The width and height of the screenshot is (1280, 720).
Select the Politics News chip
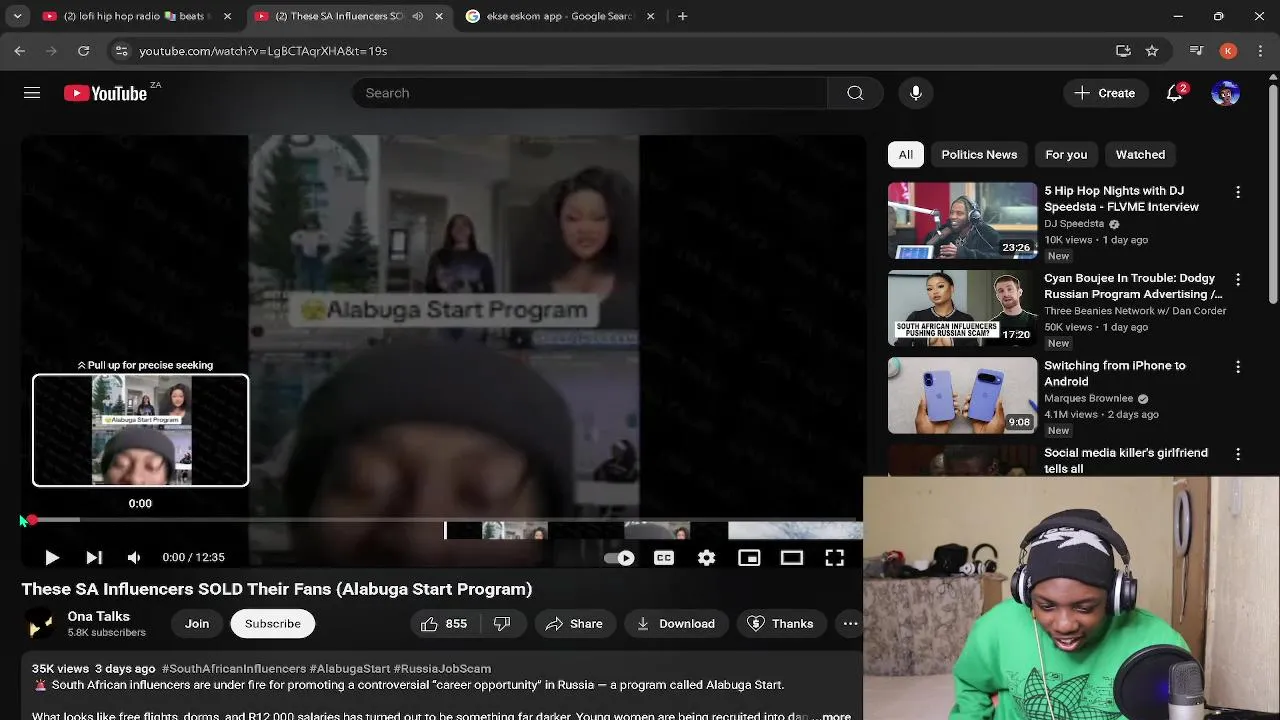pyautogui.click(x=979, y=155)
